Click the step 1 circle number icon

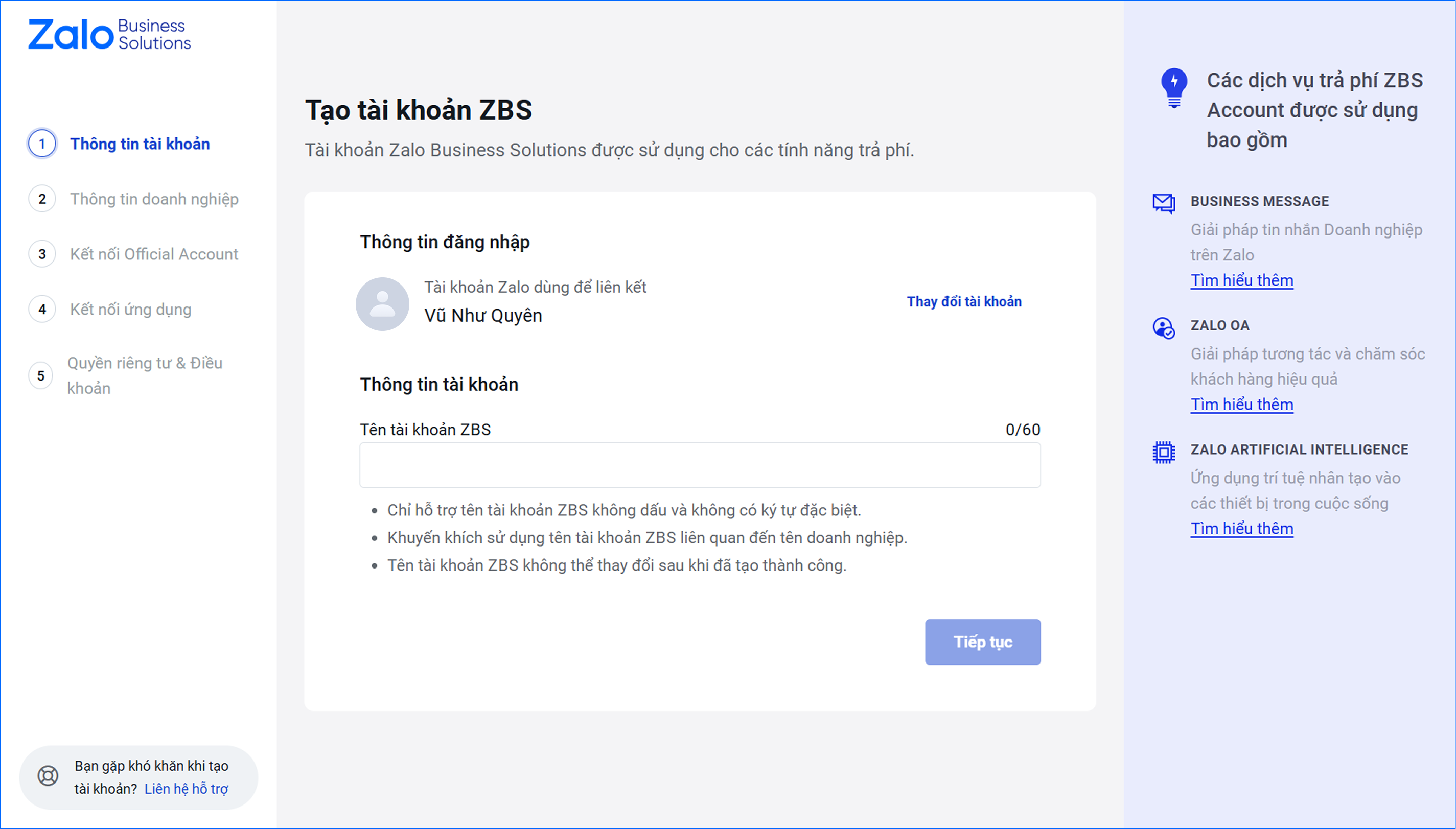(x=42, y=144)
